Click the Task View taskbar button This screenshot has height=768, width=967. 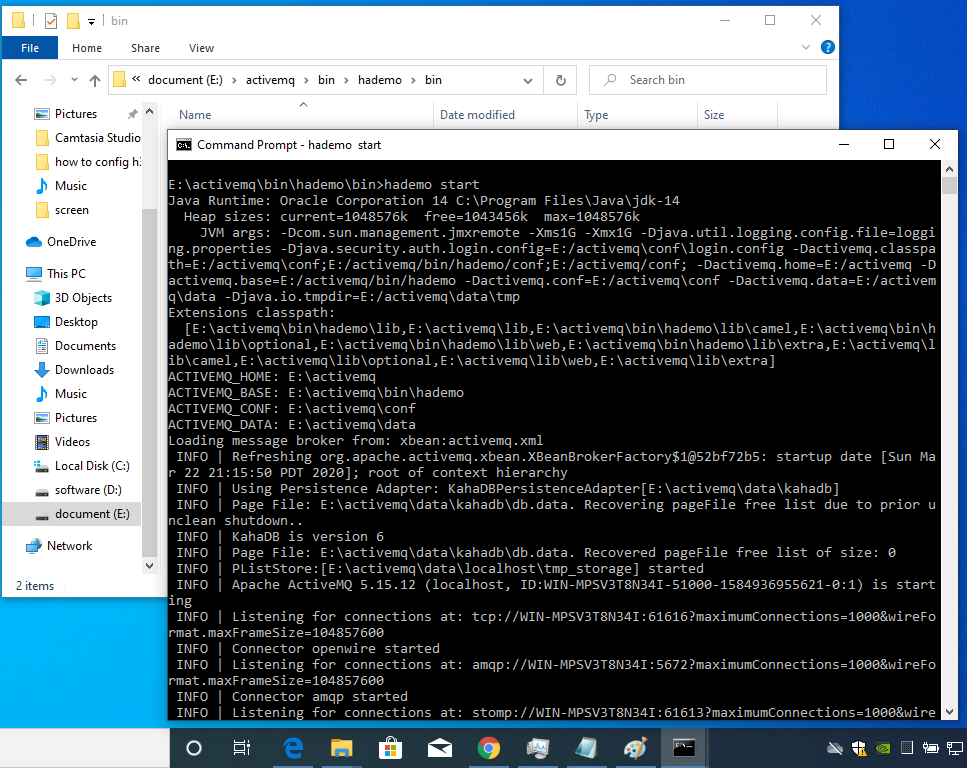[242, 748]
